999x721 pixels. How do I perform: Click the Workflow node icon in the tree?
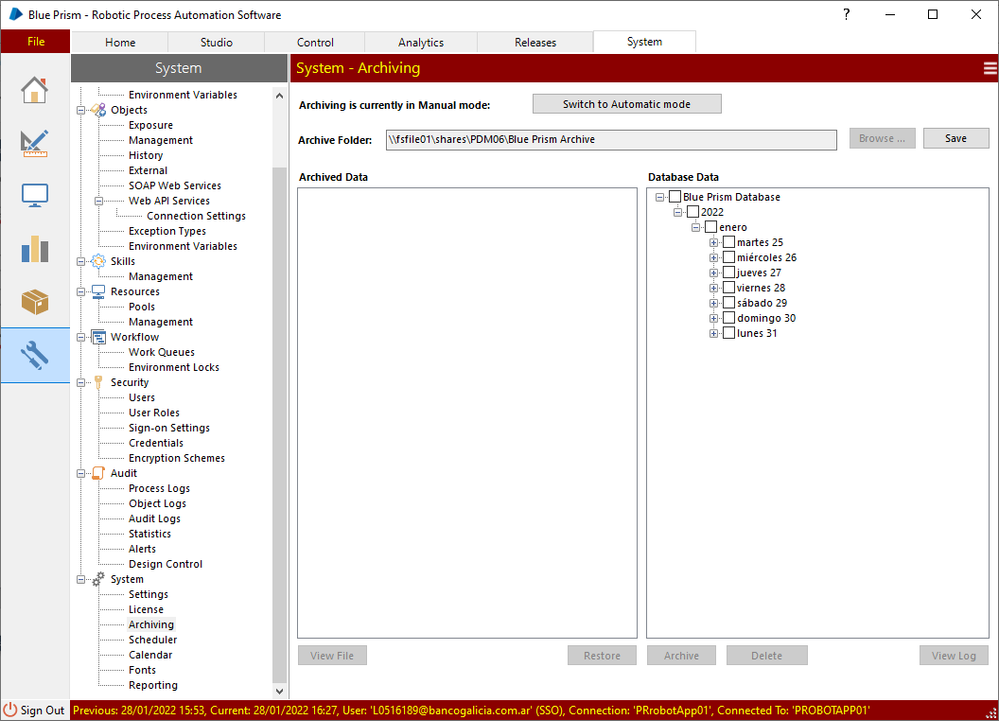pos(98,337)
